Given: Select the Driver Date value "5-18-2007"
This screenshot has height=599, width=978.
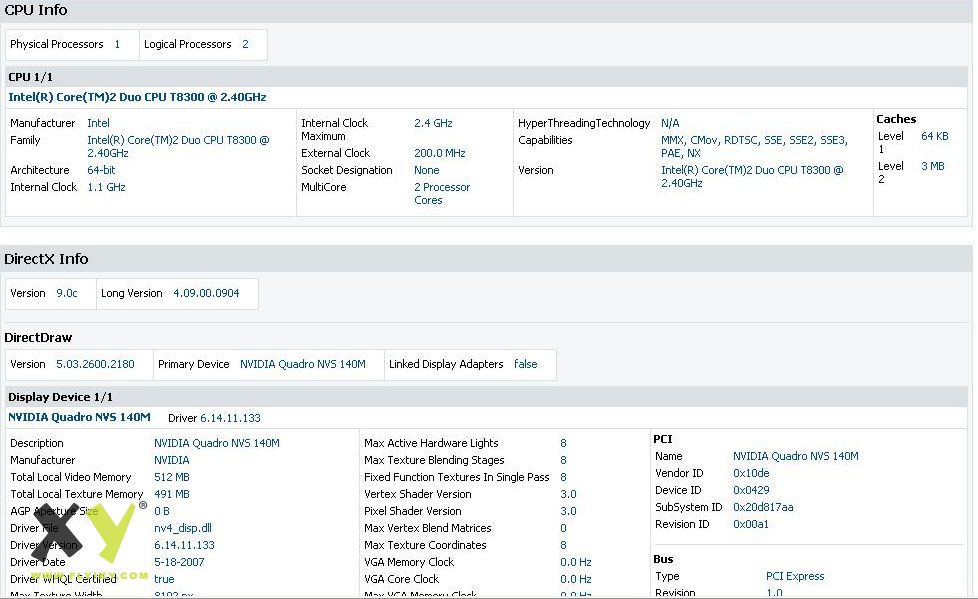Looking at the screenshot, I should pyautogui.click(x=180, y=562).
